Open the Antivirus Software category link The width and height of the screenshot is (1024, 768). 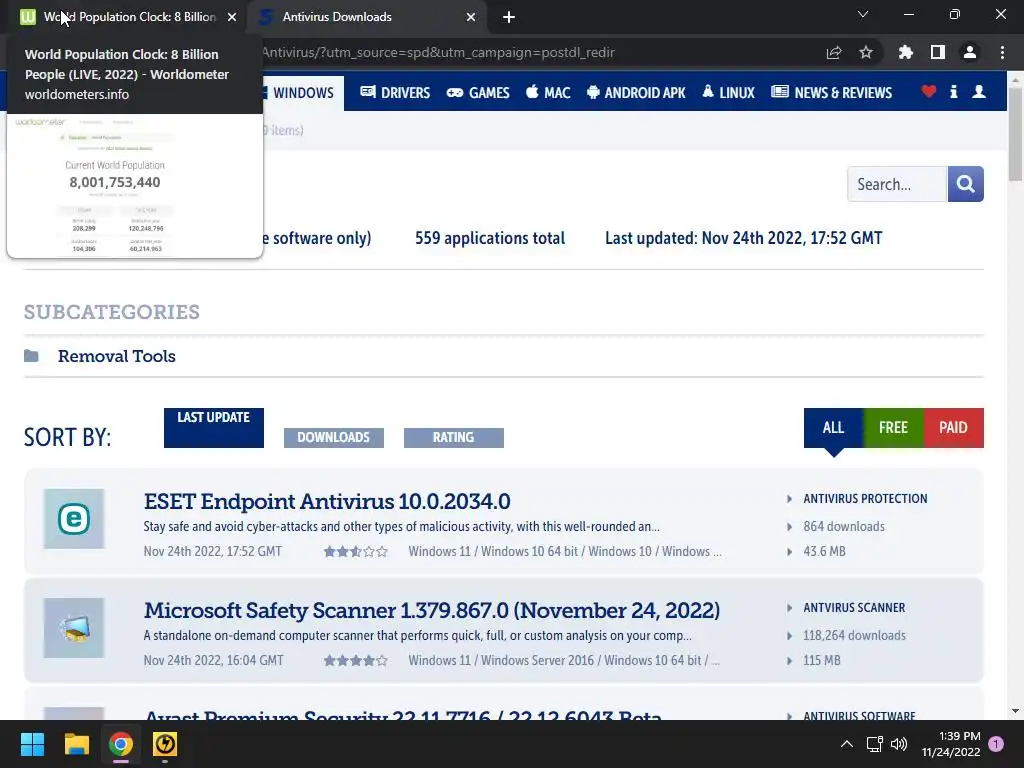(859, 715)
